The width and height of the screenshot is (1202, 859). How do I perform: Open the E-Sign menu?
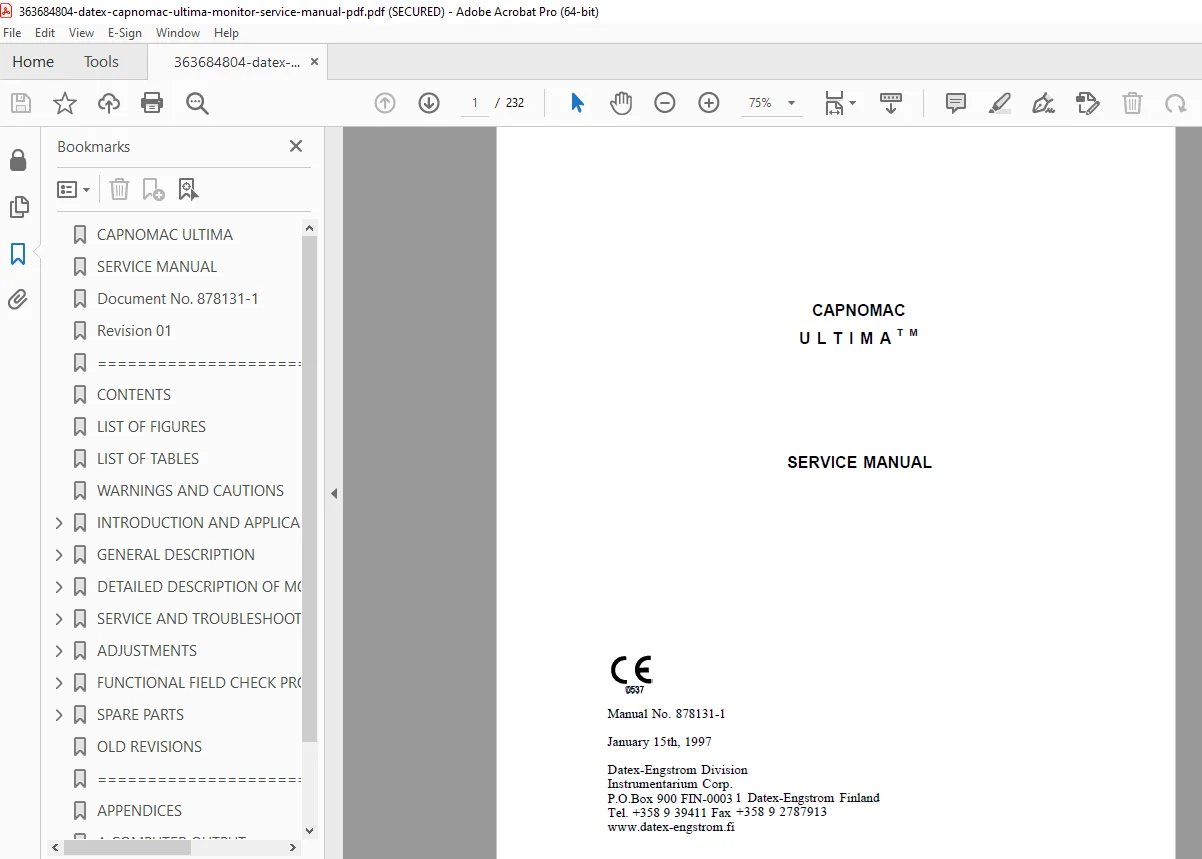point(126,33)
